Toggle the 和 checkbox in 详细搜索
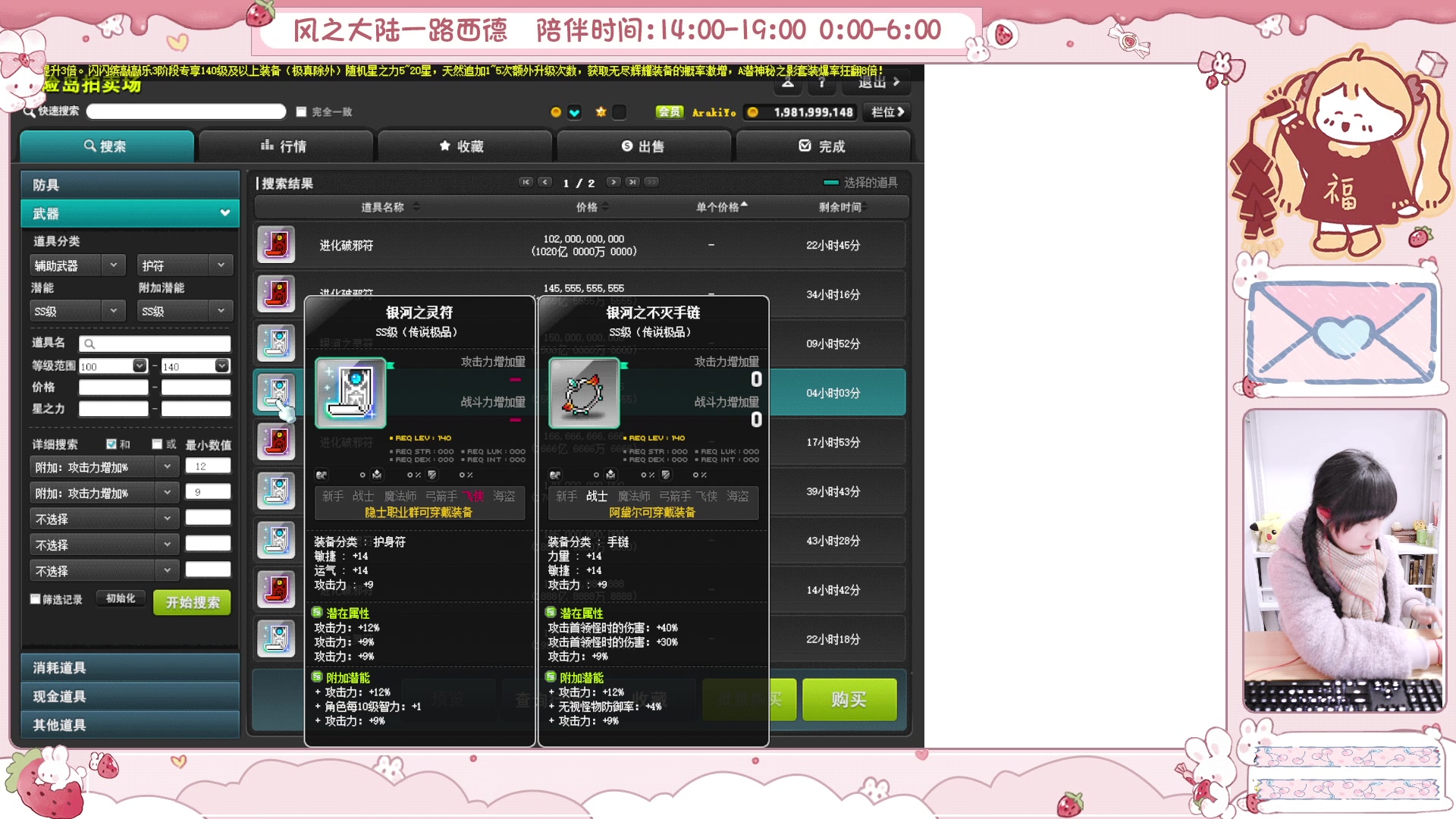 (x=111, y=444)
